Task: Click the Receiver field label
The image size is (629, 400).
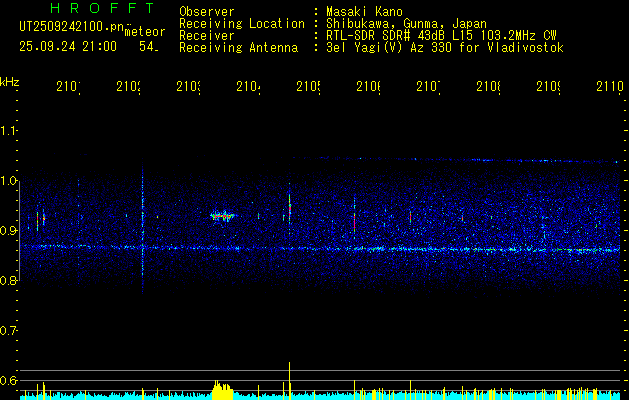Action: (207, 36)
